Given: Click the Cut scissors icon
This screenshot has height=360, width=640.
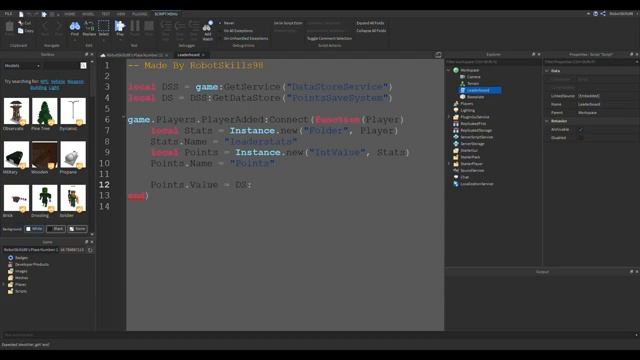Looking at the screenshot, I should [20, 23].
